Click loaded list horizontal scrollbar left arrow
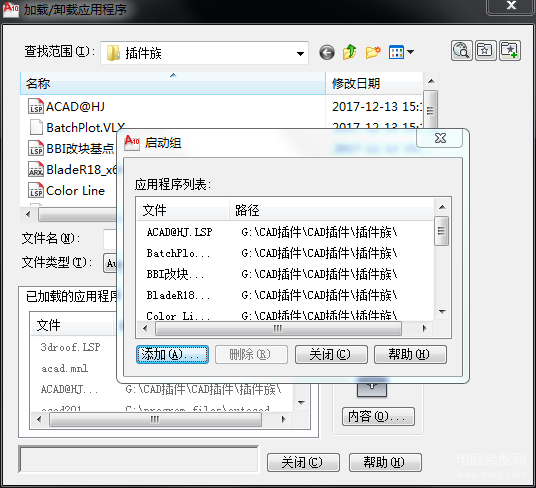536x488 pixels. tap(39, 419)
